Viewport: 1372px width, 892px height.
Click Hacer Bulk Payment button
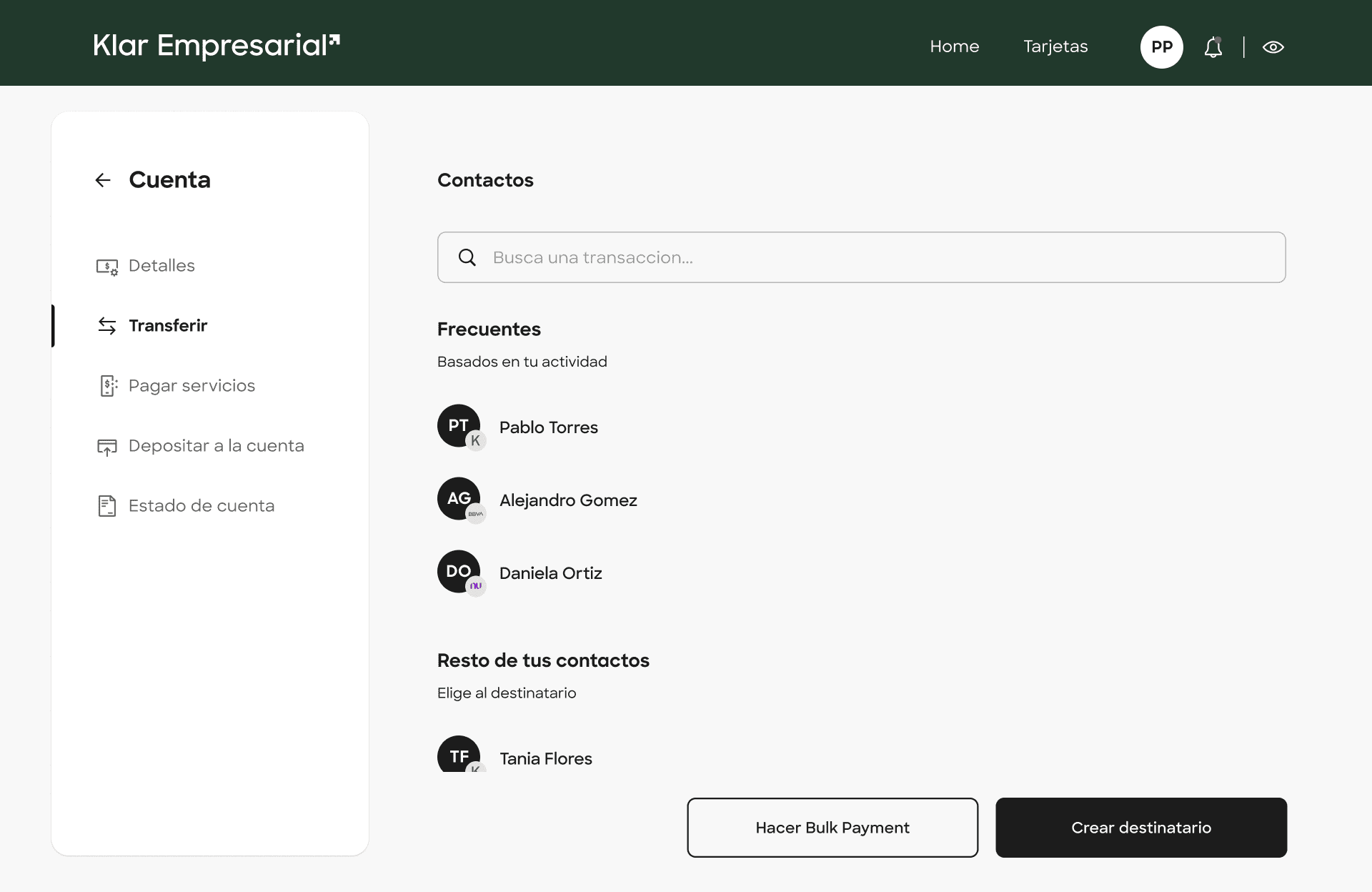832,828
